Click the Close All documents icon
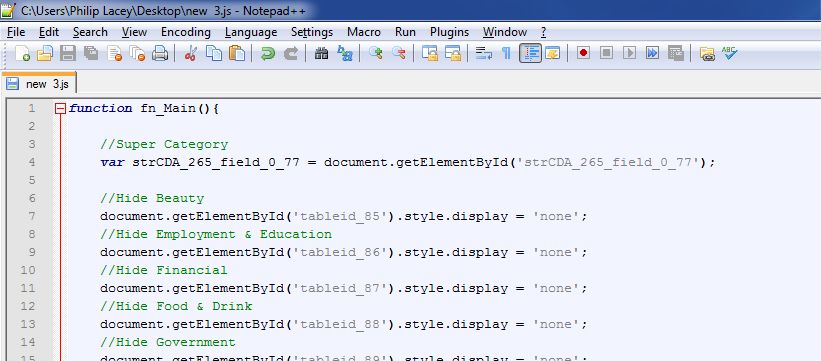This screenshot has width=821, height=361. pos(137,53)
